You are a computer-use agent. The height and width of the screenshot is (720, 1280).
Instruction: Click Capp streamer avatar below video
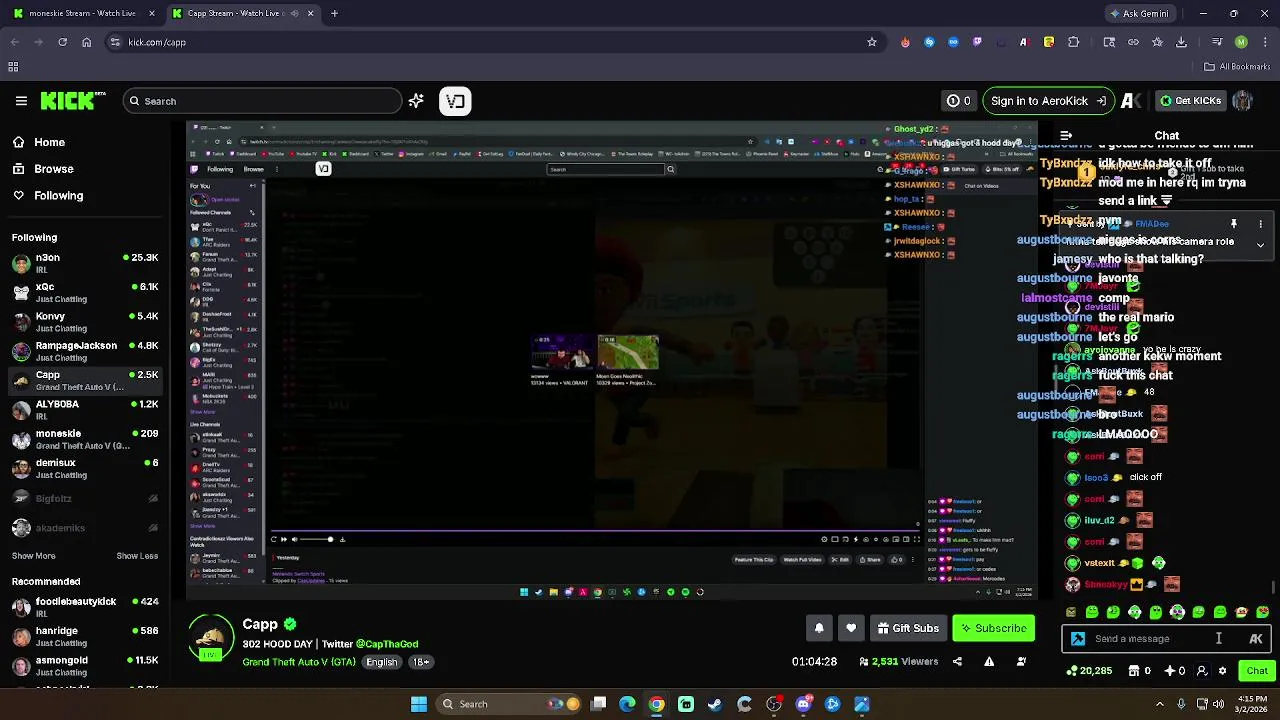(x=211, y=637)
